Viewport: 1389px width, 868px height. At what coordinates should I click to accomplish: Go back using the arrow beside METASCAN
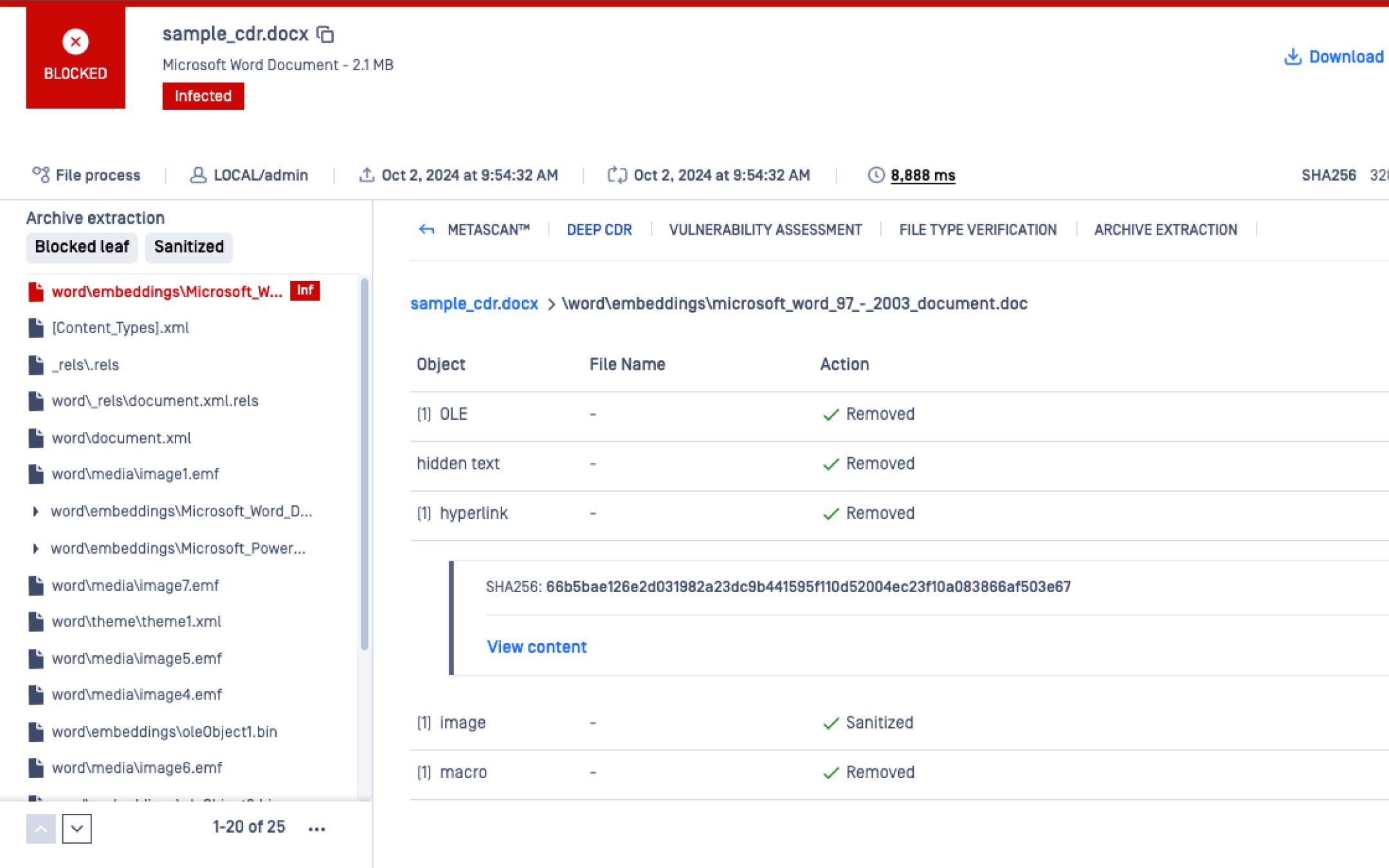click(x=425, y=229)
